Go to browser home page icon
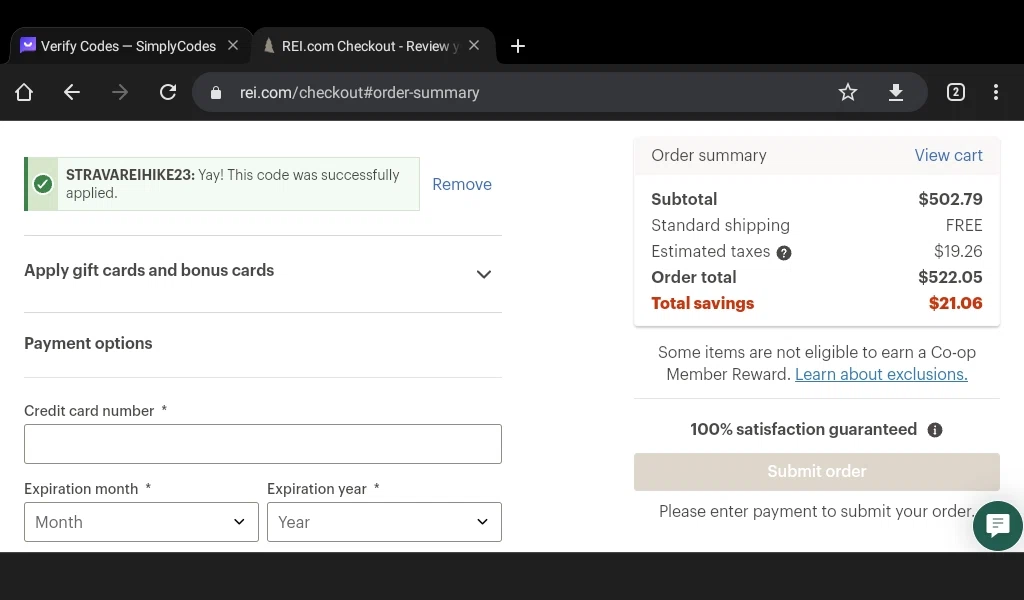The image size is (1024, 600). 24,92
